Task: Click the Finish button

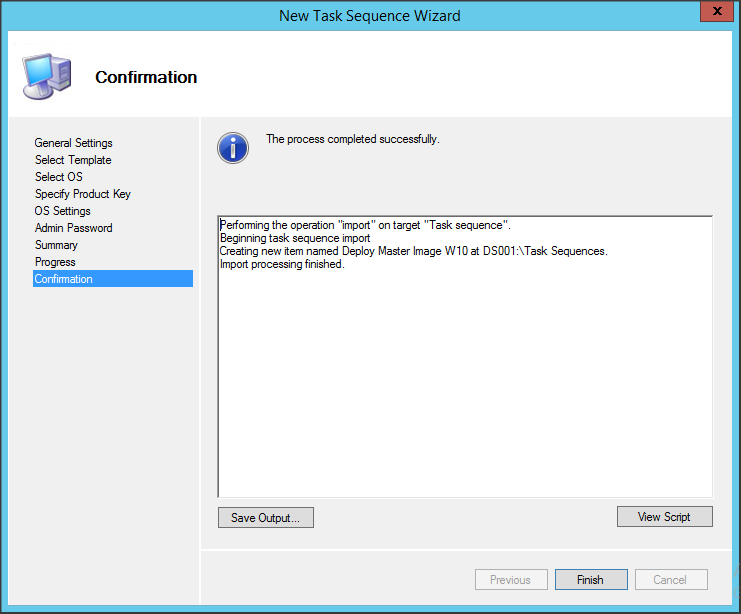Action: (x=590, y=580)
